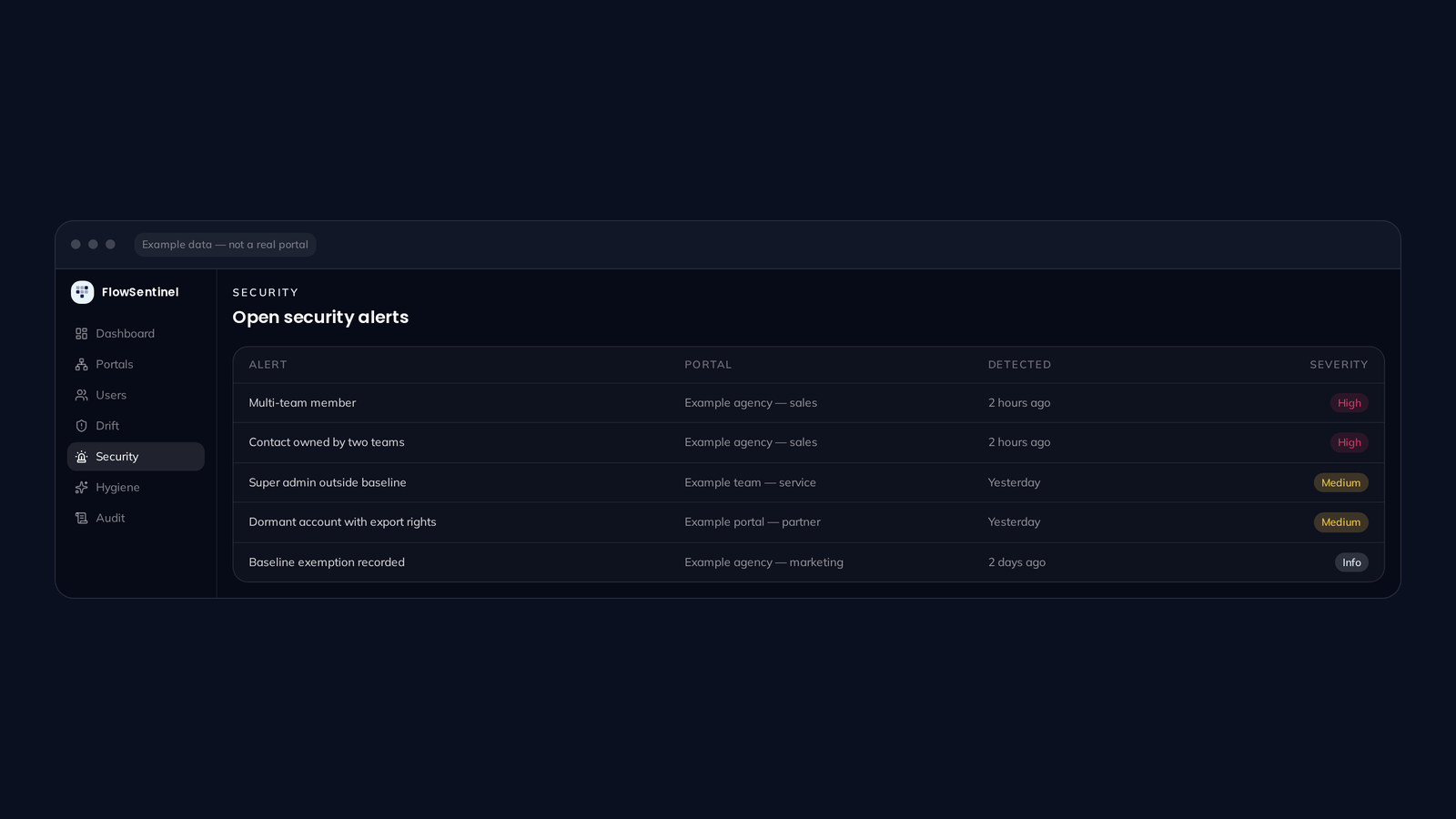The image size is (1456, 819).
Task: Click the 'Example data — not a real portal' pill
Action: point(225,245)
